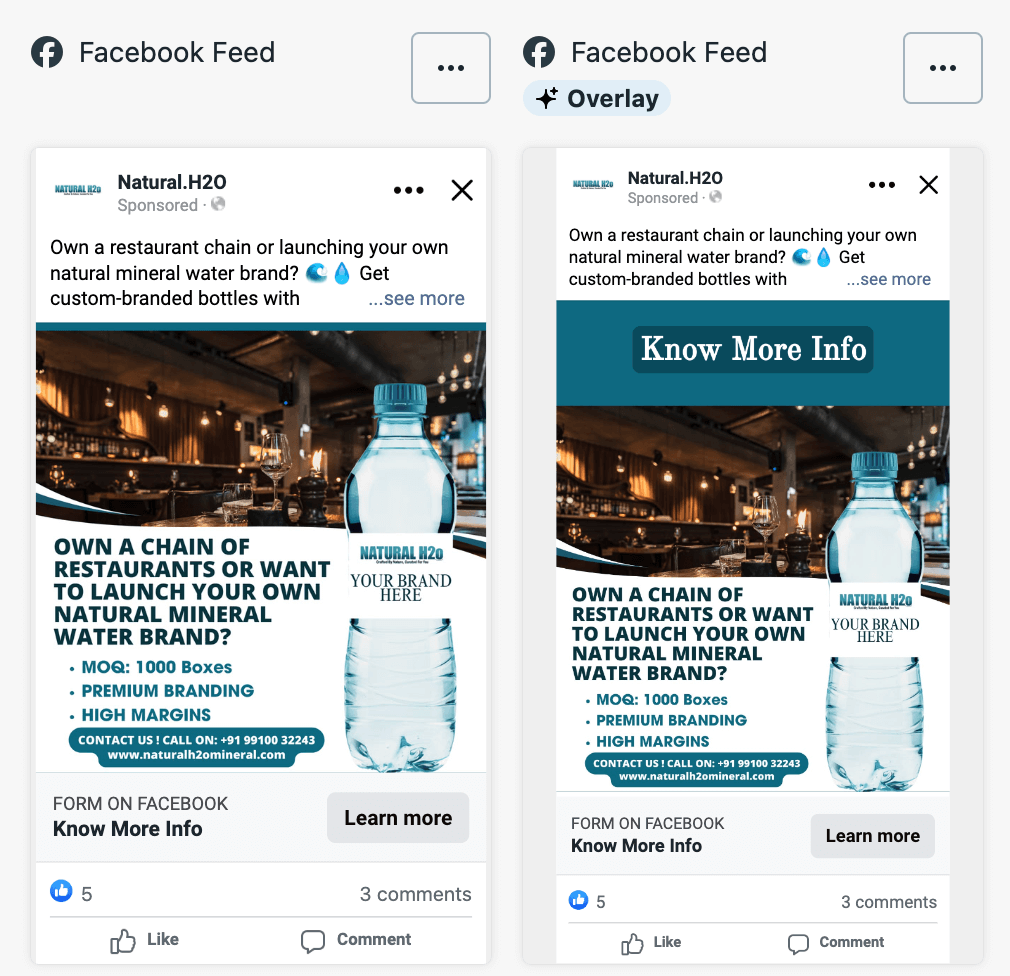Click Like thumbs-up icon in left ad

[x=122, y=941]
